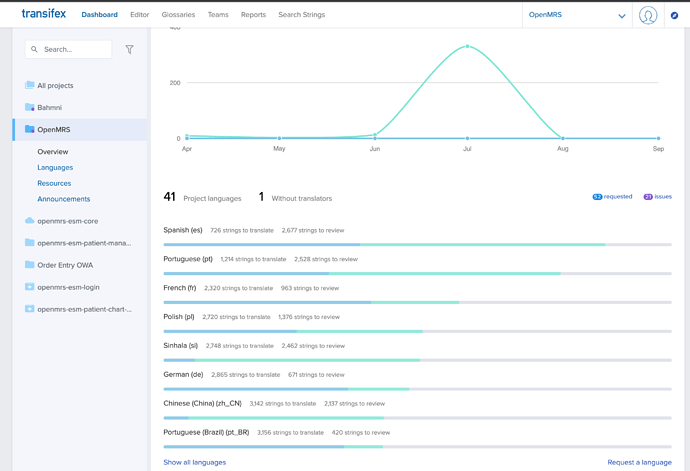
Task: Click the openmrs-esm-patient-mana folder icon
Action: [x=29, y=243]
